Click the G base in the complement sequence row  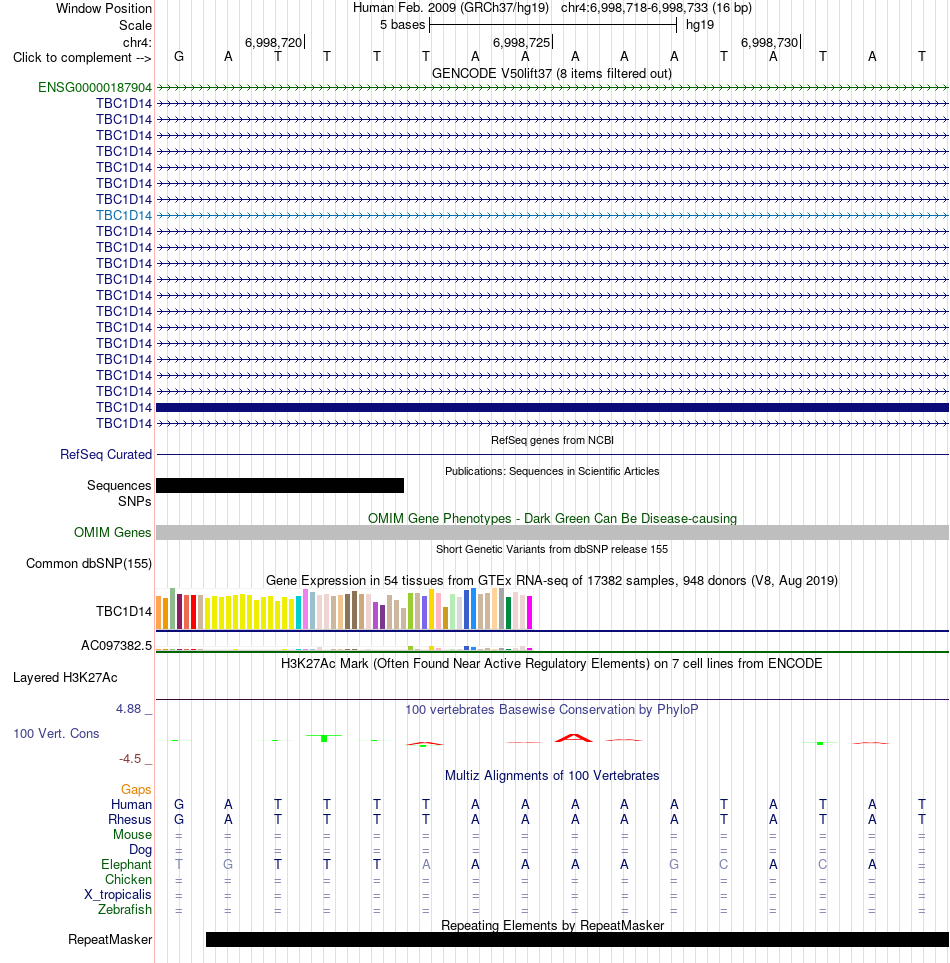pos(179,57)
